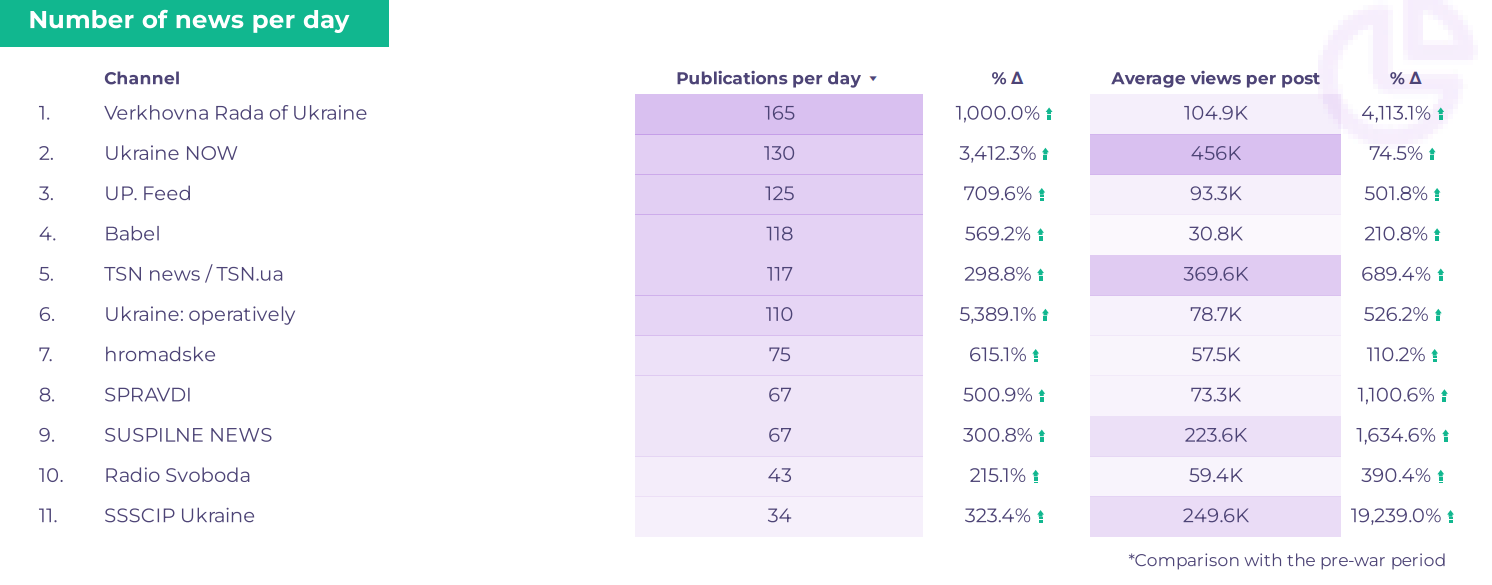Click the up arrow next to 74.5%
Screen dimensions: 1492x585
(1432, 154)
